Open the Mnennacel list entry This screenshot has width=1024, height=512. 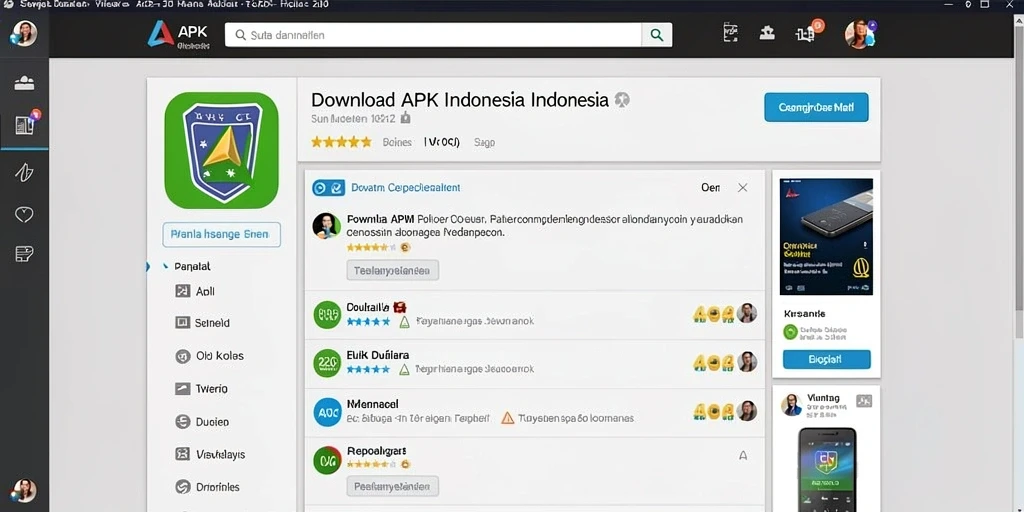click(534, 412)
